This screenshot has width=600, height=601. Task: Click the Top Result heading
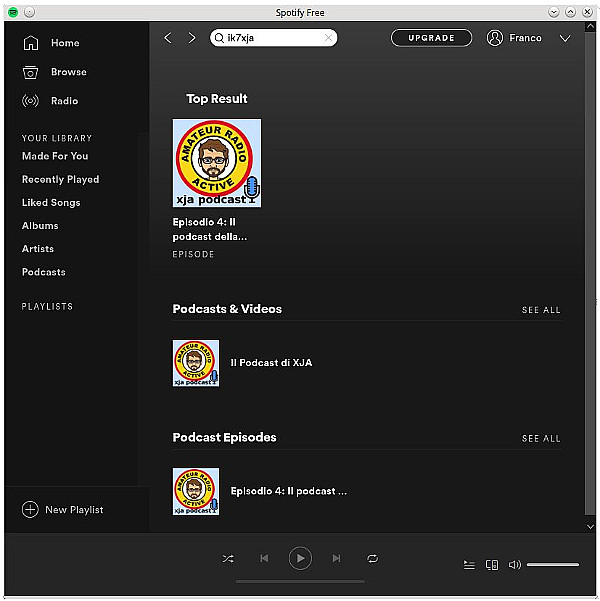(217, 99)
